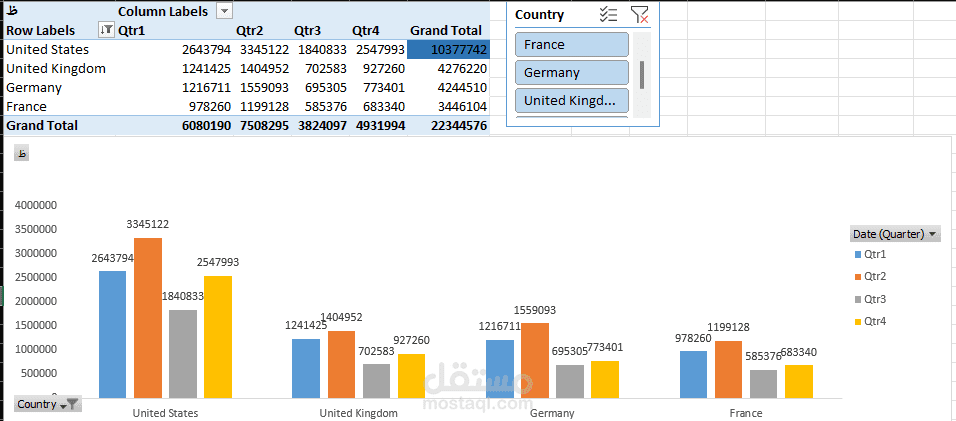Click the yellow Qtr4 legend marker

point(856,321)
